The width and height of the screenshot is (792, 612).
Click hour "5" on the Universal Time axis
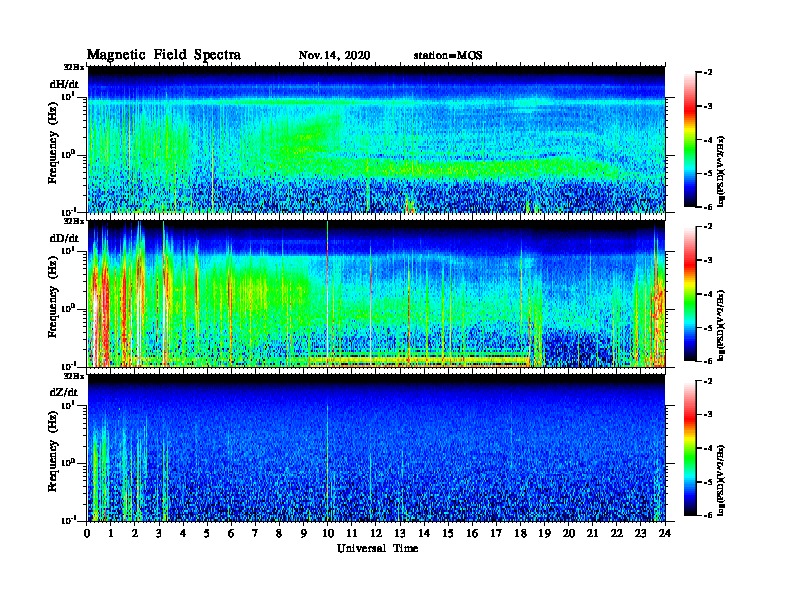(208, 533)
